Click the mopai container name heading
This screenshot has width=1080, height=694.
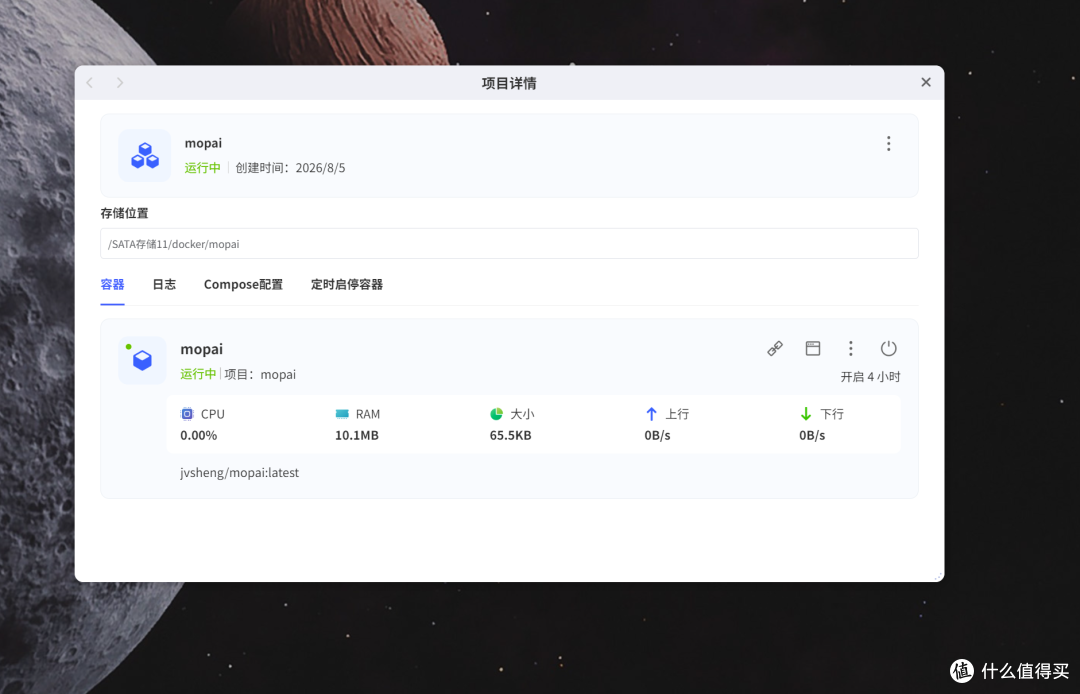tap(202, 349)
